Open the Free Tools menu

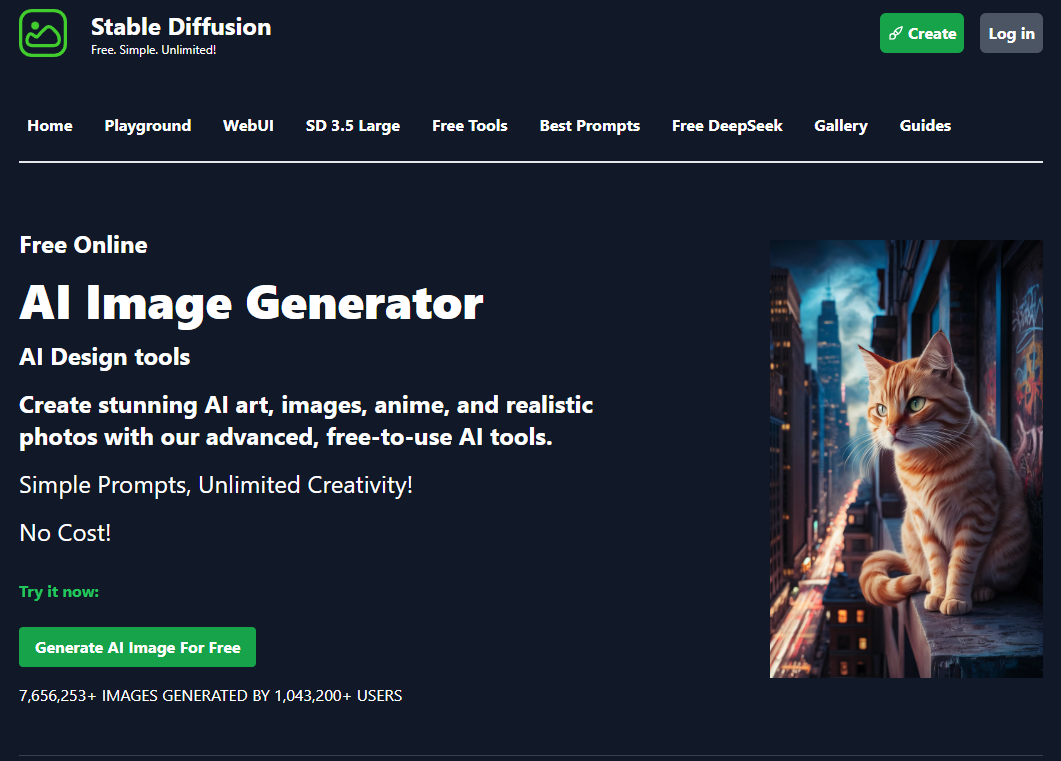pyautogui.click(x=469, y=125)
